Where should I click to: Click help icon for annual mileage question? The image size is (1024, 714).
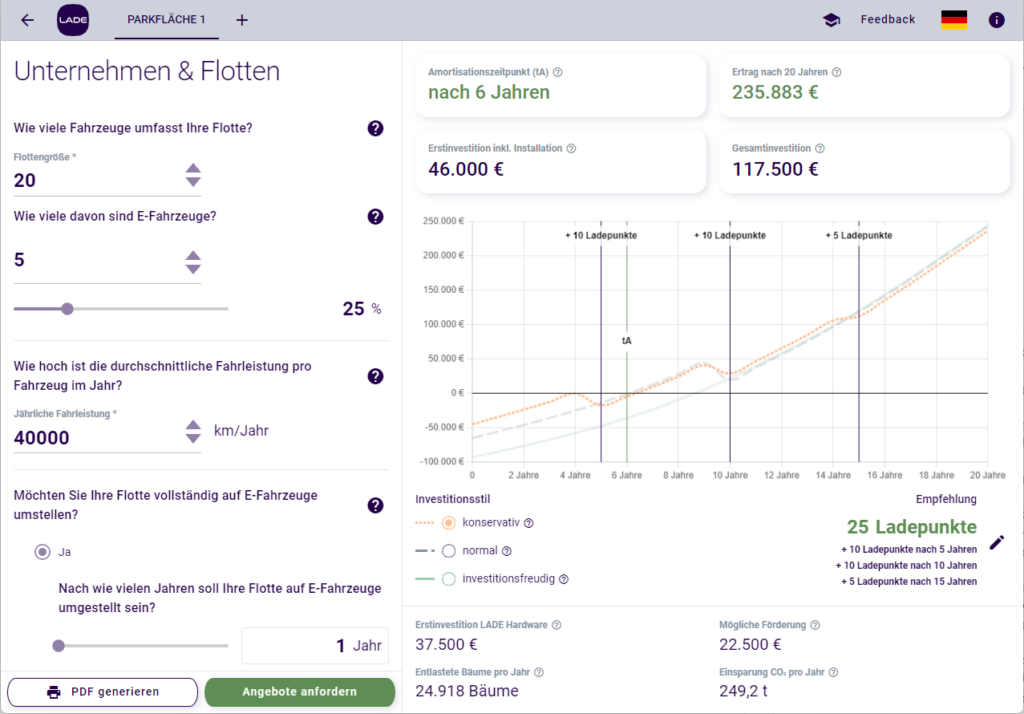375,376
